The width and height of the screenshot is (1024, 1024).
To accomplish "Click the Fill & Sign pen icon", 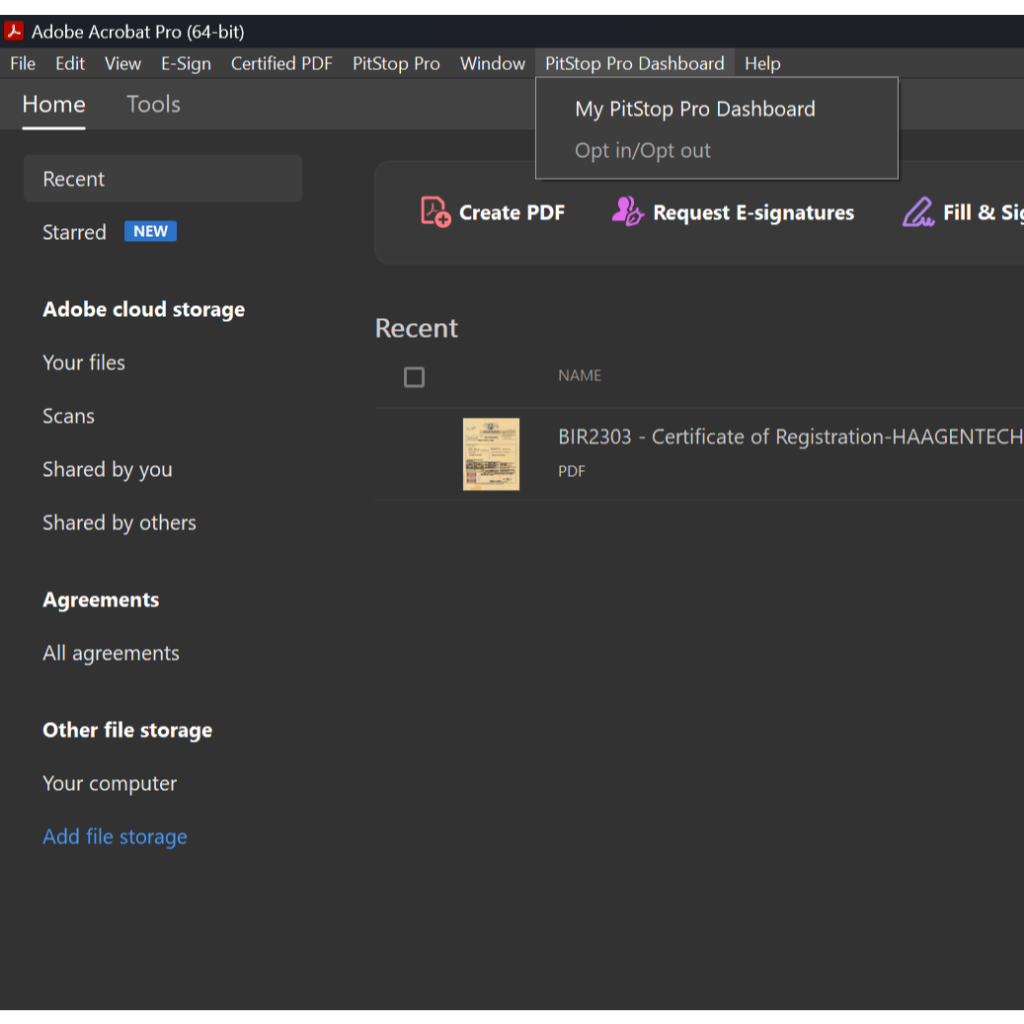I will (917, 212).
